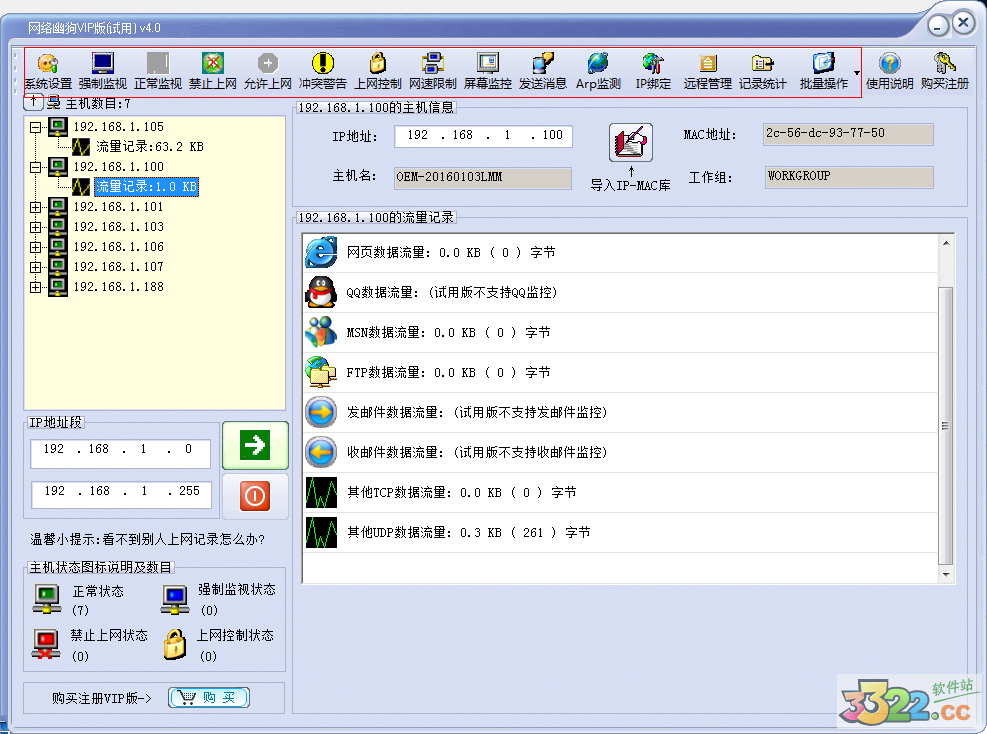Viewport: 987px width, 734px height.
Task: Select host 192.168.1.103 in tree
Action: click(118, 227)
